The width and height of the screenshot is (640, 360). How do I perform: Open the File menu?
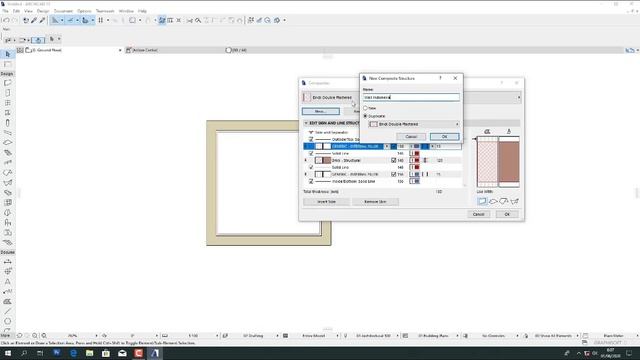5,11
